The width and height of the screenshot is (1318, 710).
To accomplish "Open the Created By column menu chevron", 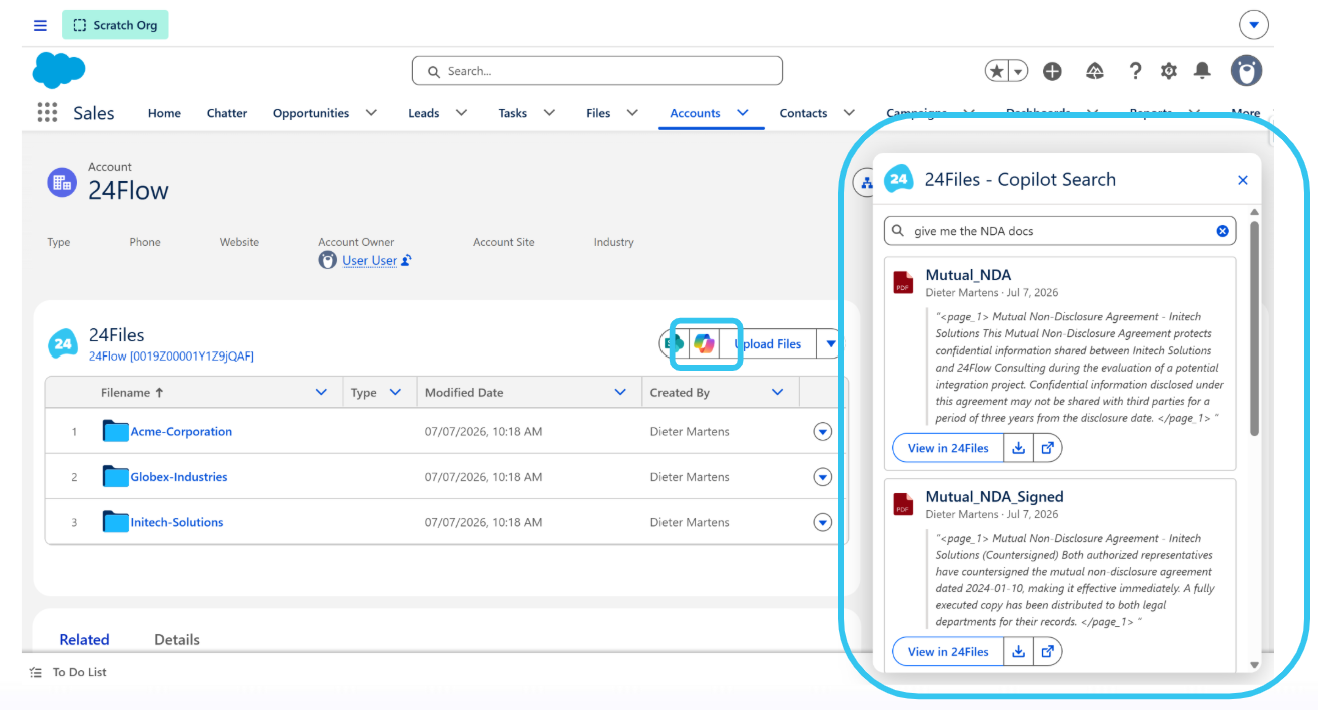I will click(778, 392).
